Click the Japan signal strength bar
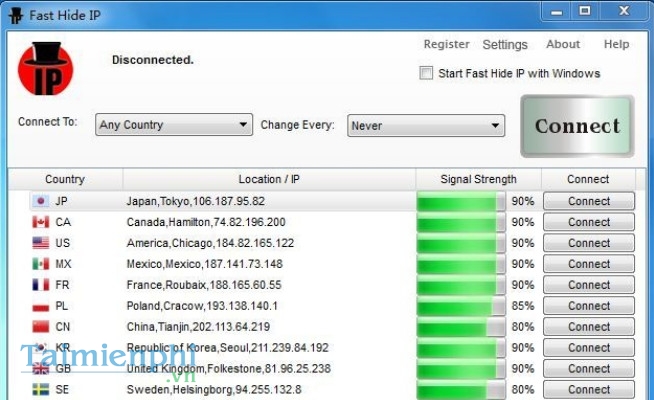Viewport: 654px width, 400px height. click(461, 201)
